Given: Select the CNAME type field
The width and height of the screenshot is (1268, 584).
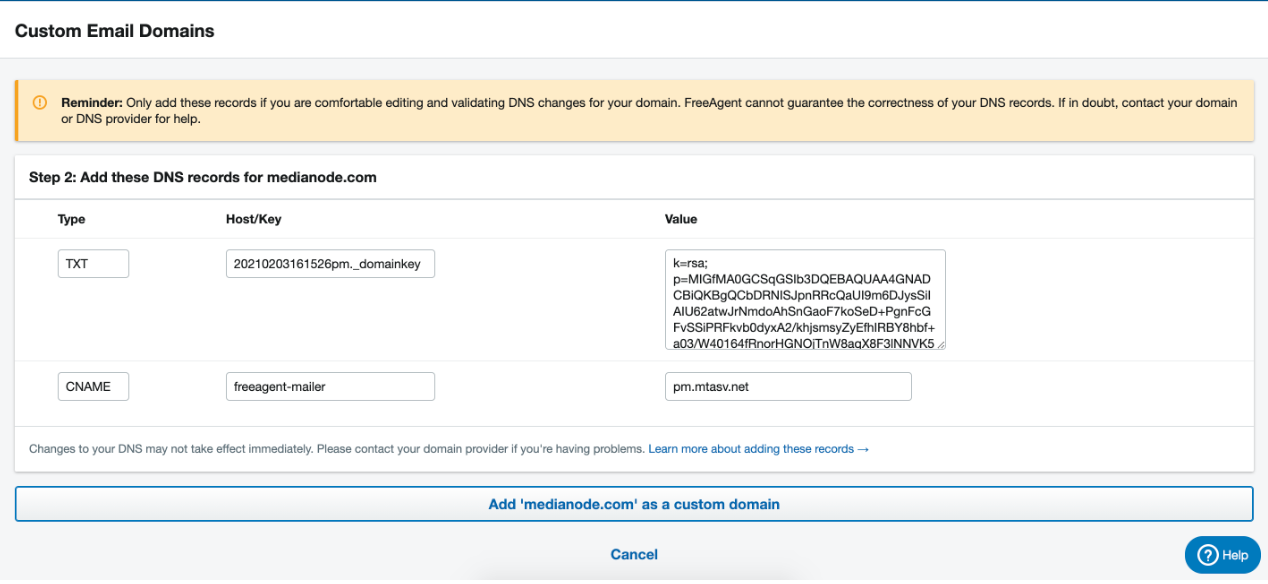Looking at the screenshot, I should pos(93,386).
